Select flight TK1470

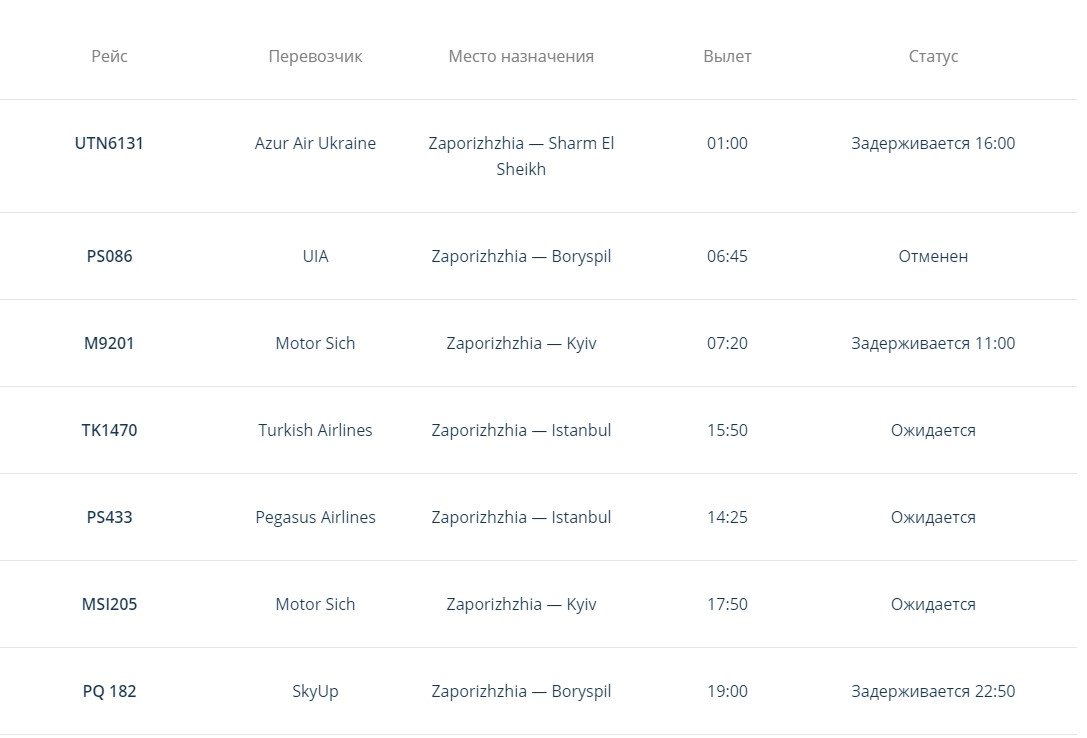pos(109,430)
